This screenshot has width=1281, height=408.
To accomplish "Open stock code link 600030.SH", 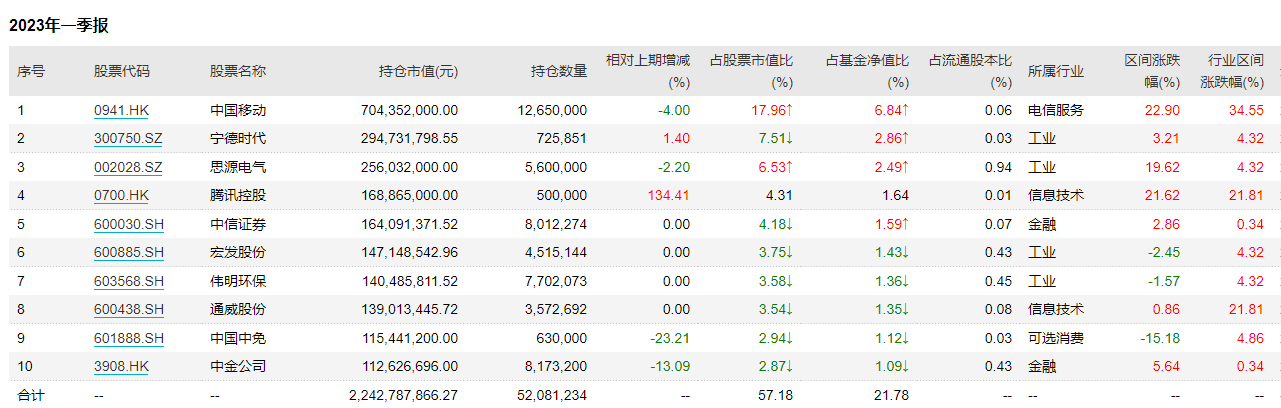I will click(x=129, y=224).
